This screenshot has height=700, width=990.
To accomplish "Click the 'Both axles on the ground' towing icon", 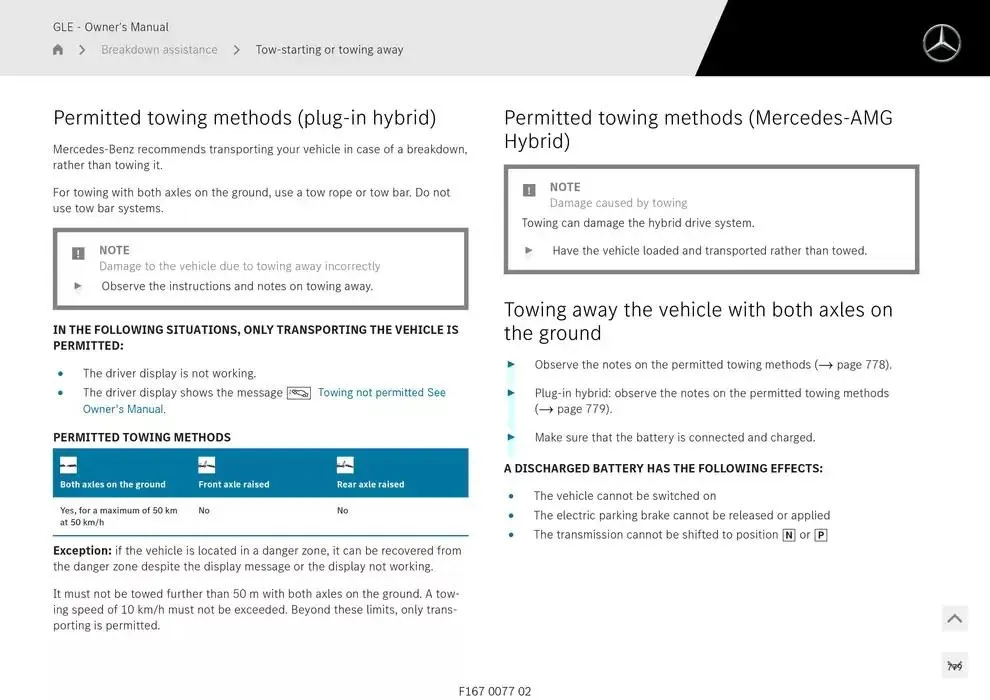I will [x=68, y=465].
